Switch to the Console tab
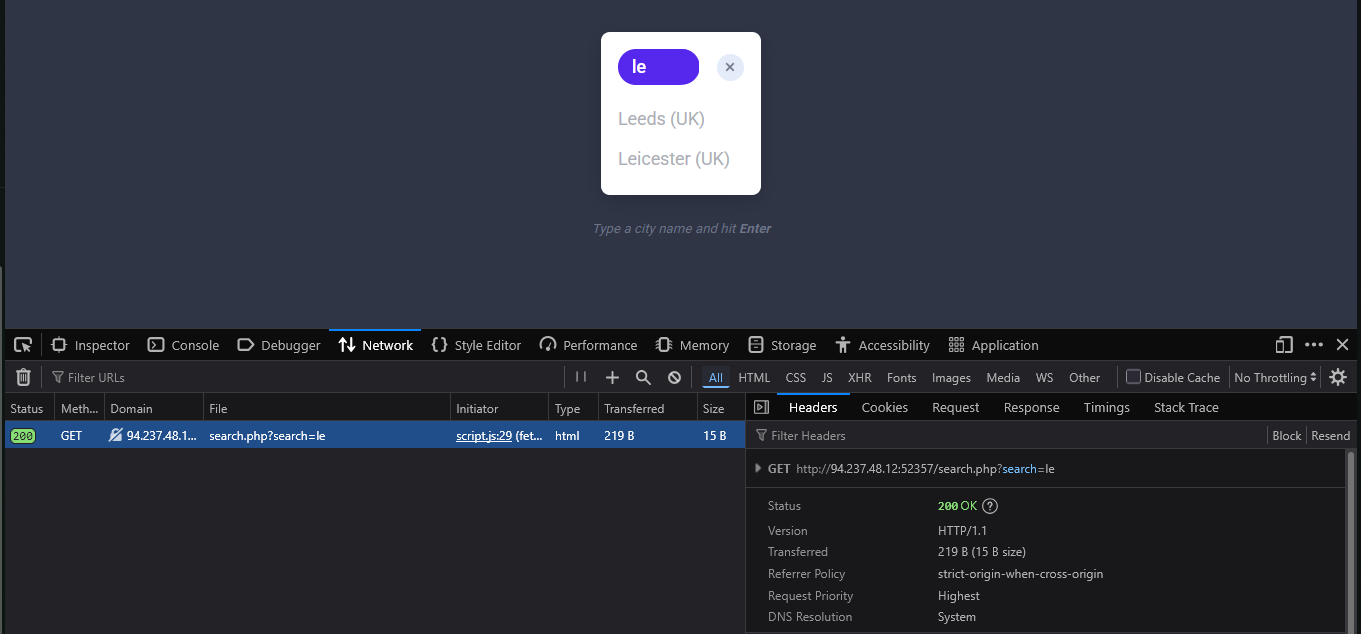The height and width of the screenshot is (634, 1361). [184, 345]
